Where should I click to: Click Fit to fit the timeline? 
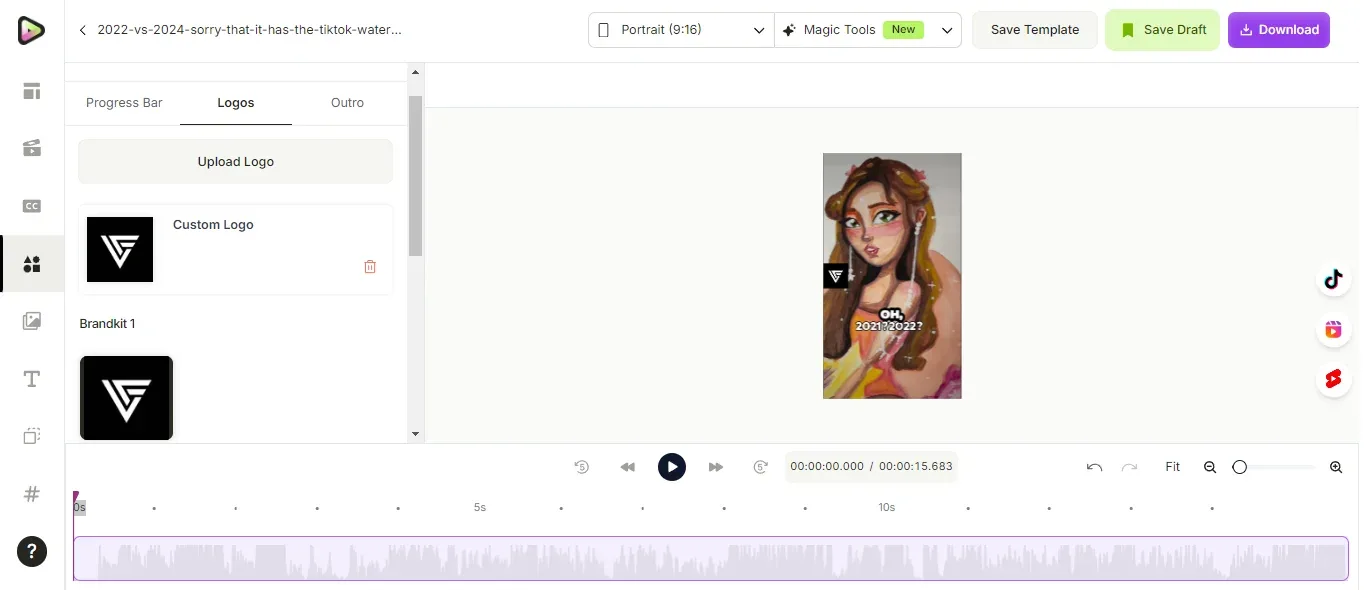pos(1173,467)
